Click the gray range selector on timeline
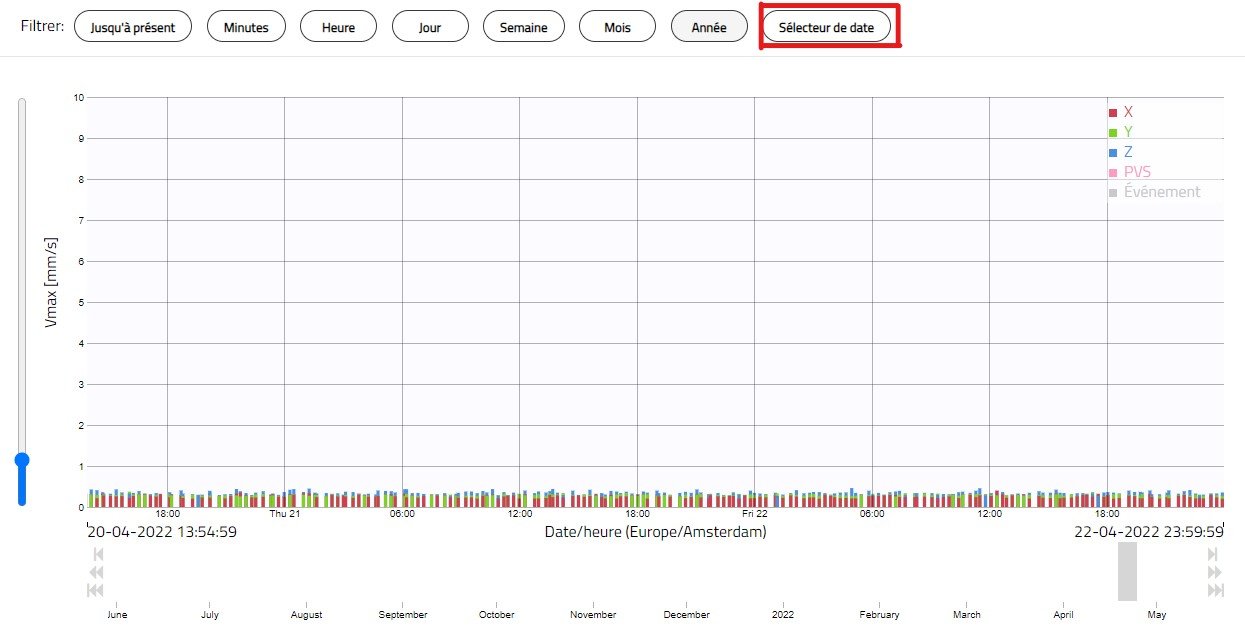 [1127, 571]
